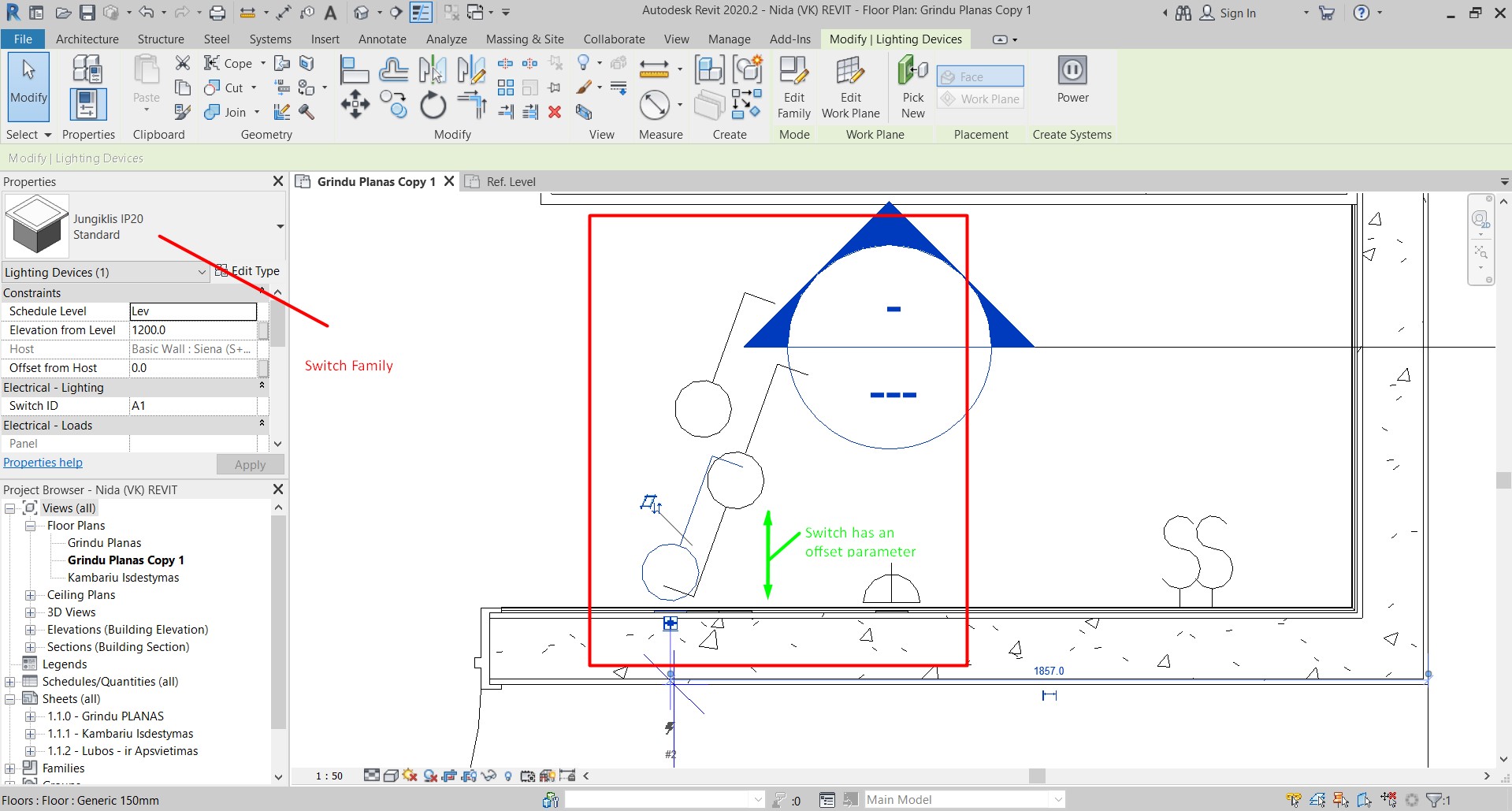Click the Temporary Hide/Isolate glasses icon
The image size is (1512, 811).
(489, 776)
